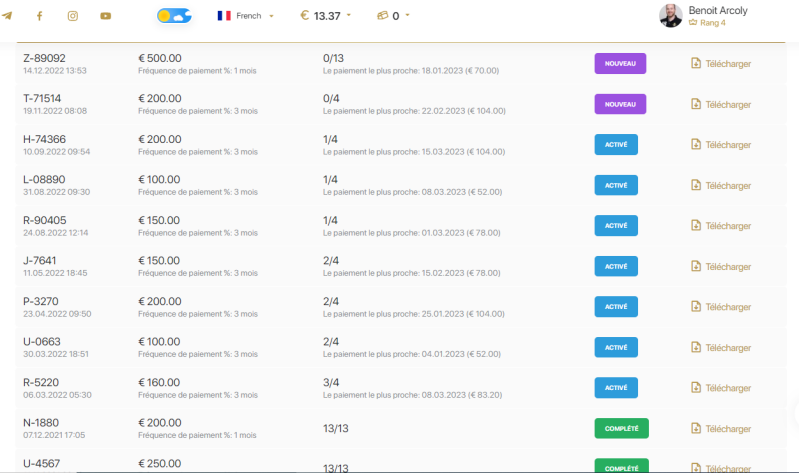Click date 07.12.2021 17:05
The height and width of the screenshot is (473, 799).
click(54, 435)
